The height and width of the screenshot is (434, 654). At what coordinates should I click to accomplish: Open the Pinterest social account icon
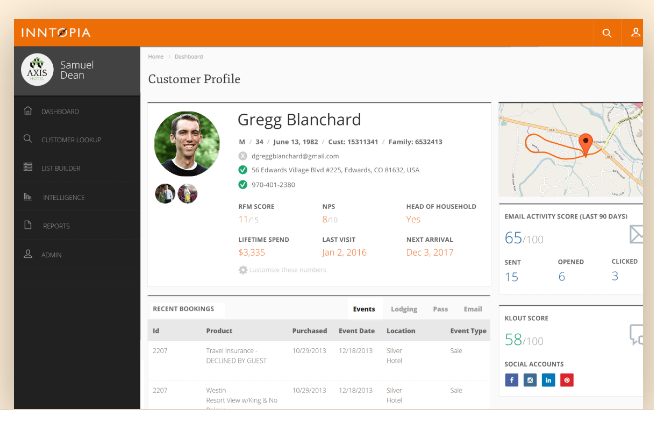coord(567,380)
